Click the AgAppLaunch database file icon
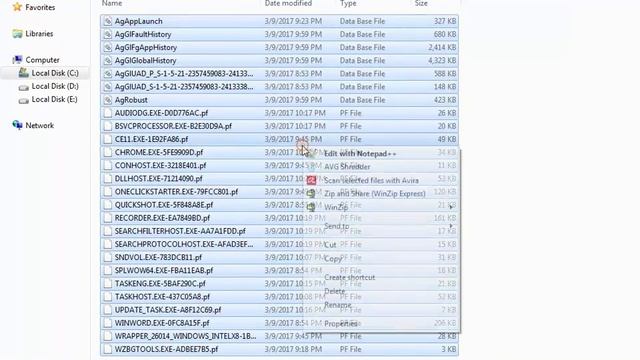640x360 pixels. click(108, 21)
